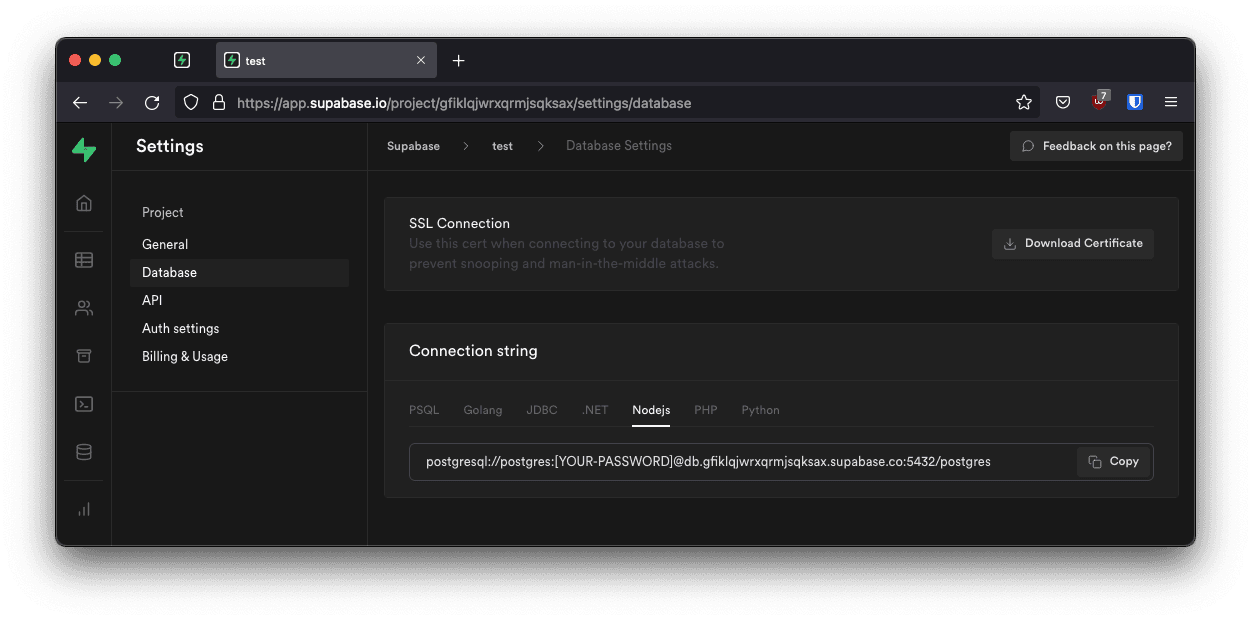Open Billing & Usage settings

click(185, 356)
